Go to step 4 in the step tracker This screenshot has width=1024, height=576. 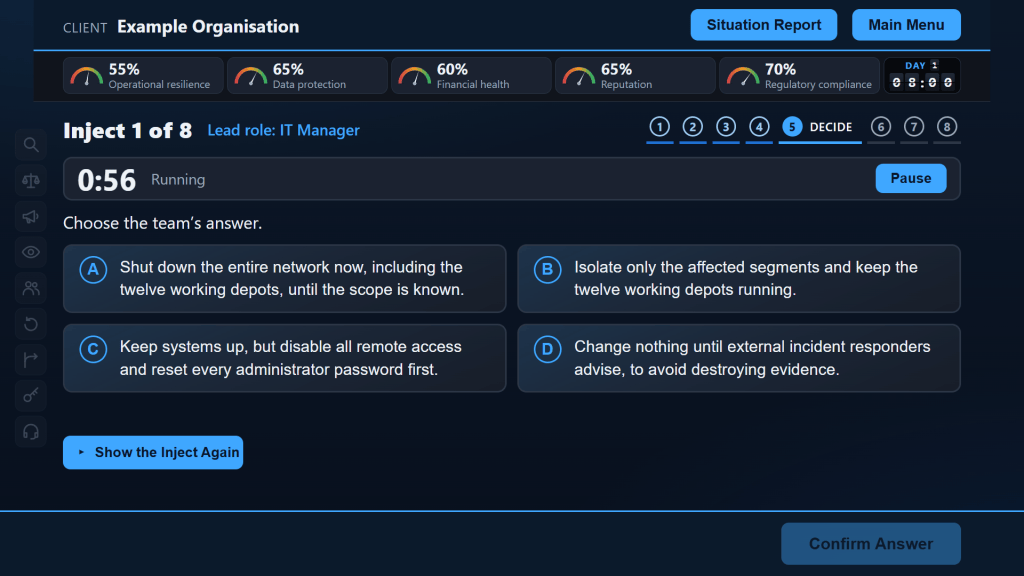click(759, 127)
